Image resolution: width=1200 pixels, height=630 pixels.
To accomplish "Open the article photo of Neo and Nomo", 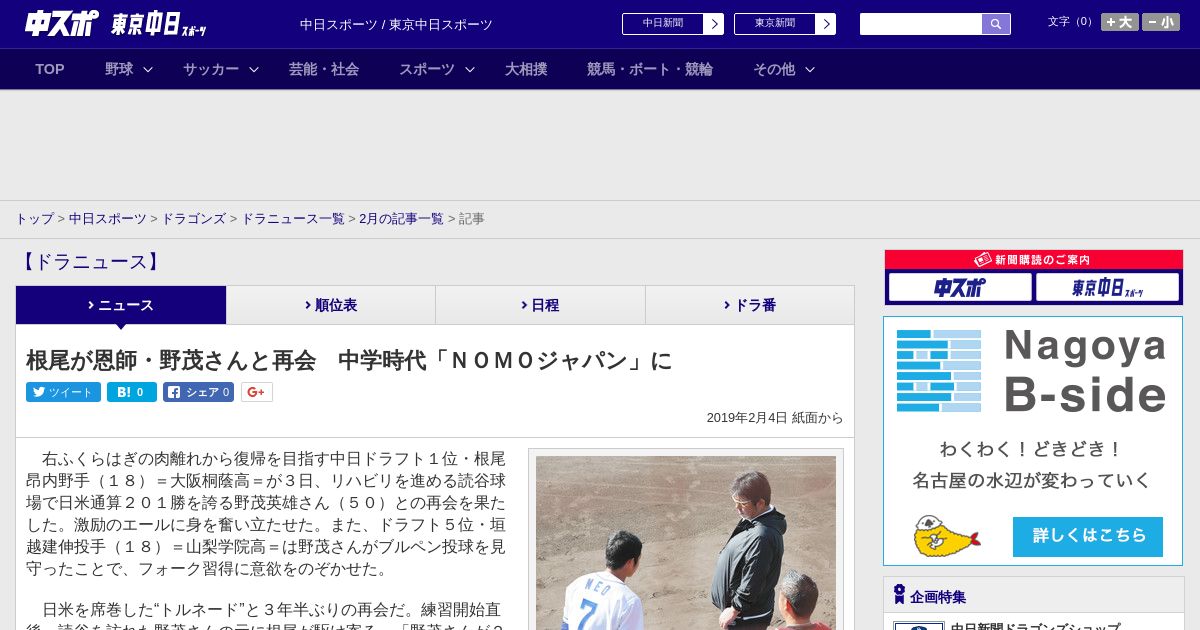I will pyautogui.click(x=686, y=543).
